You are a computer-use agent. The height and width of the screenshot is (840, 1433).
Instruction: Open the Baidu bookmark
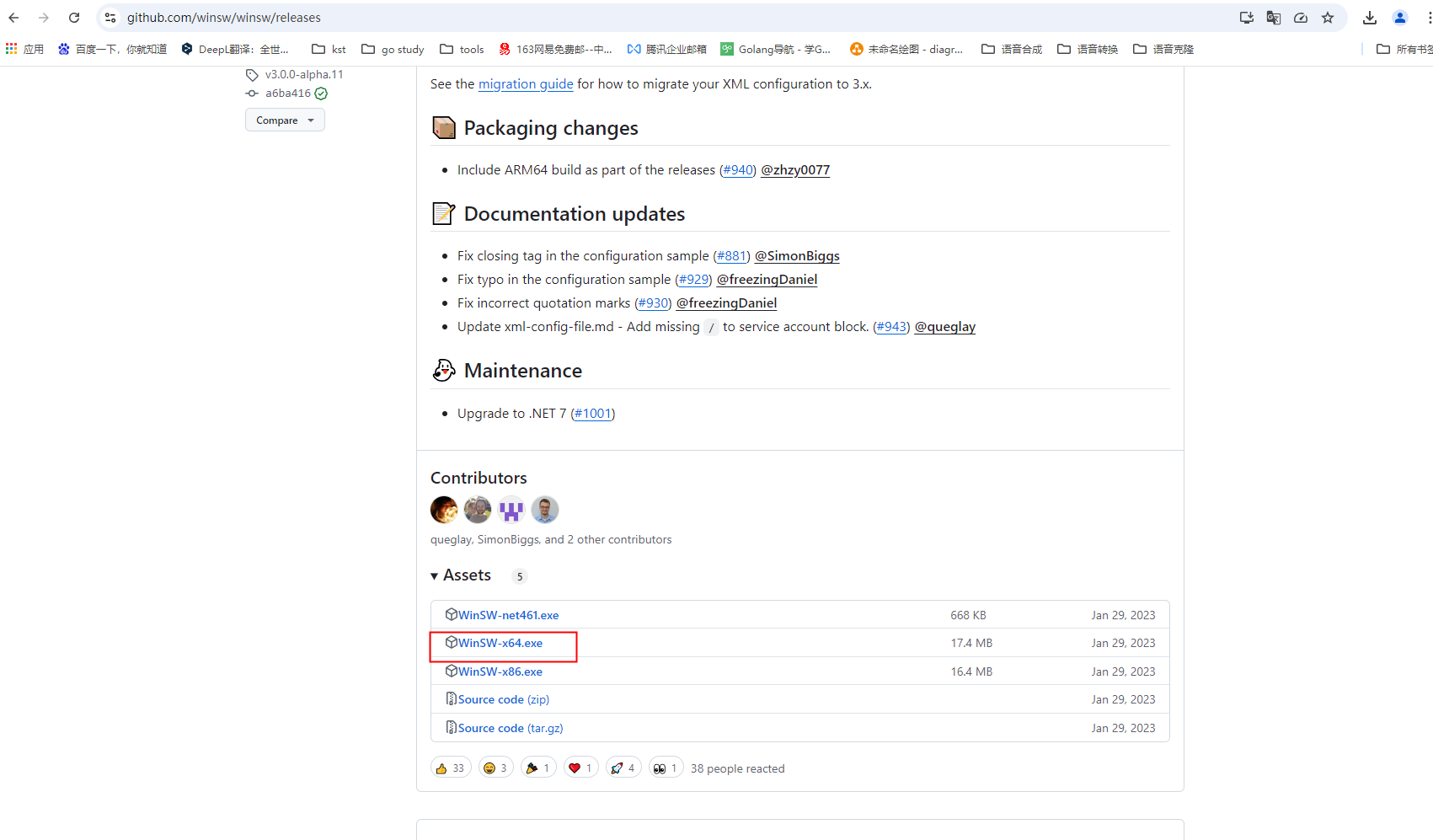112,49
